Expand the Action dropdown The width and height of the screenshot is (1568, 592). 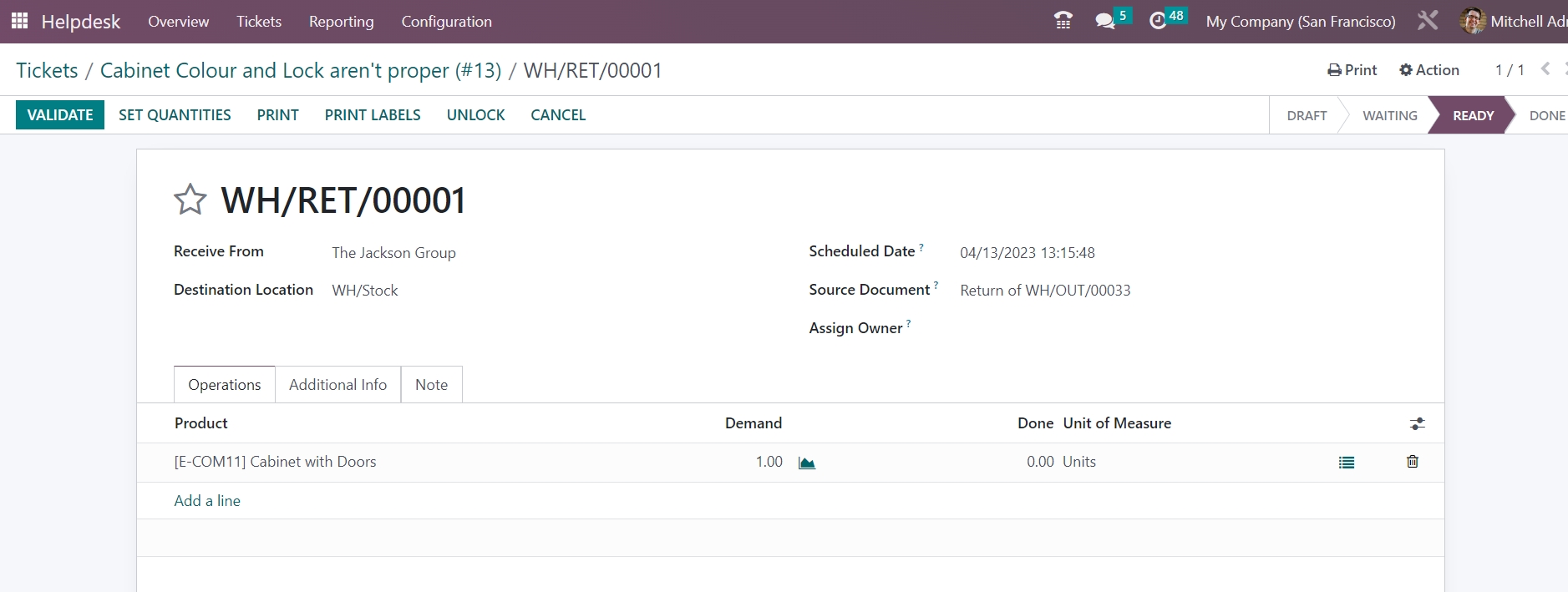1428,70
